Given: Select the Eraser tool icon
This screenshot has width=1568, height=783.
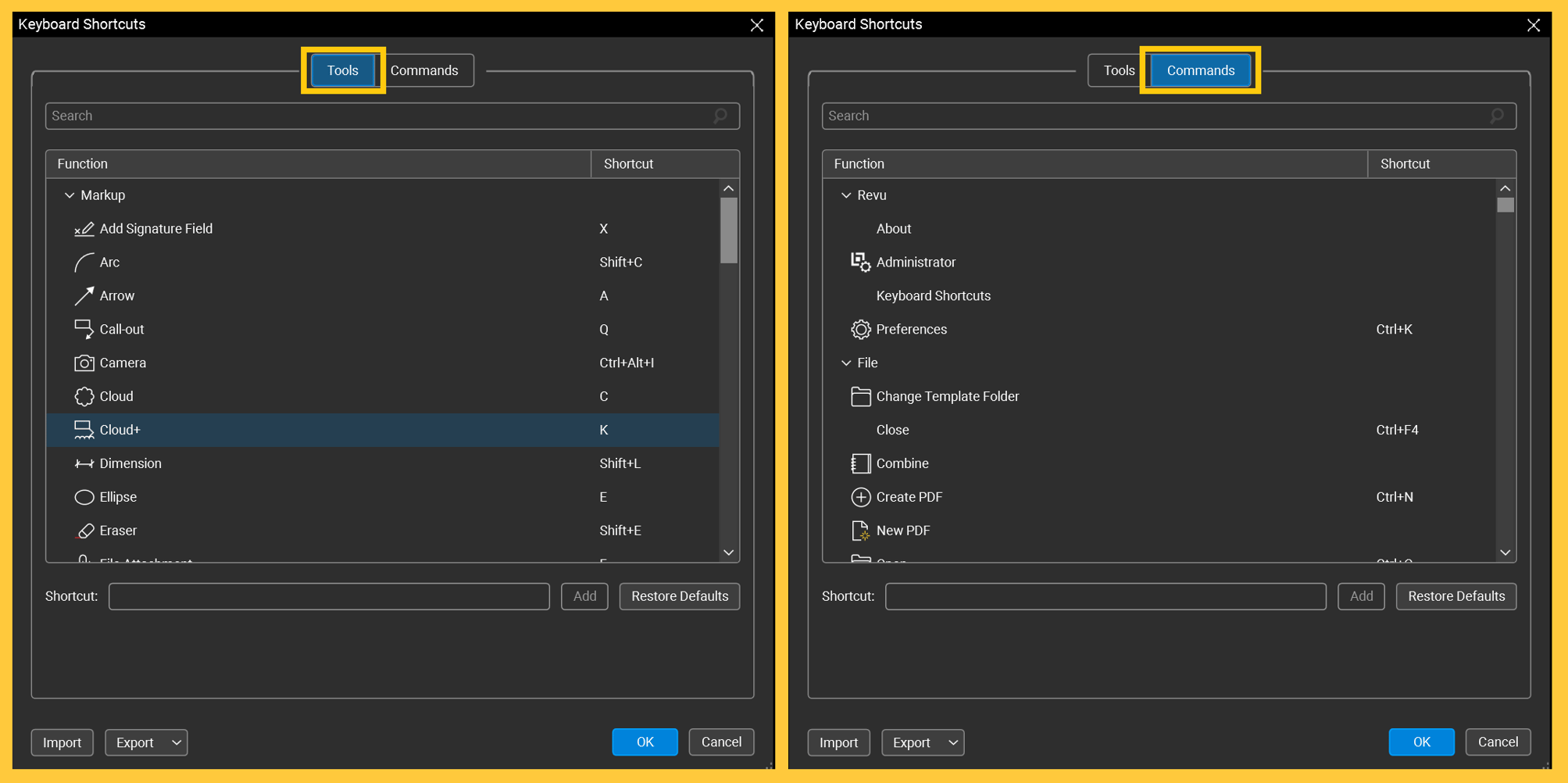Looking at the screenshot, I should 84,531.
